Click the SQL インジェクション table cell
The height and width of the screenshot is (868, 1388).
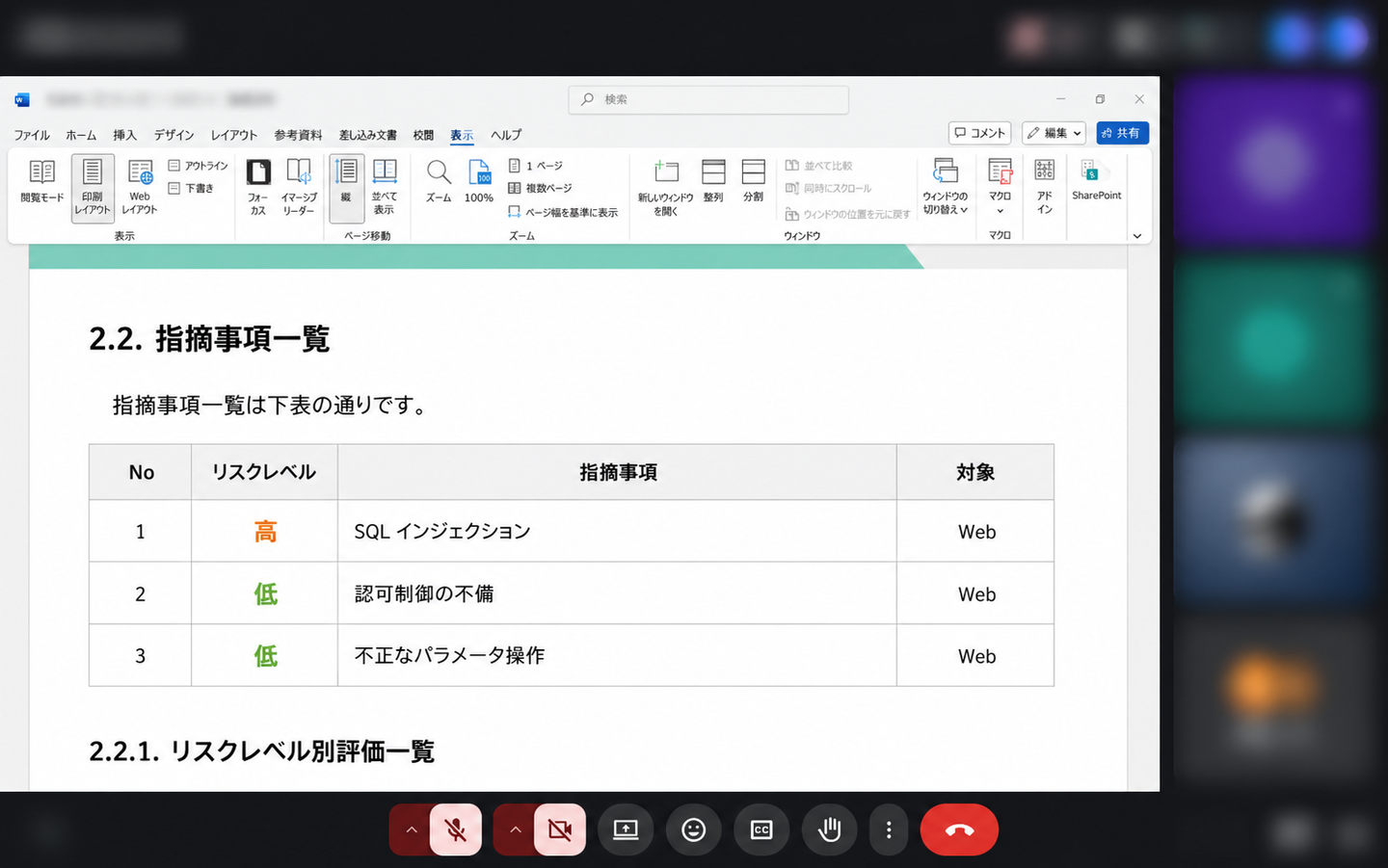pyautogui.click(x=617, y=531)
